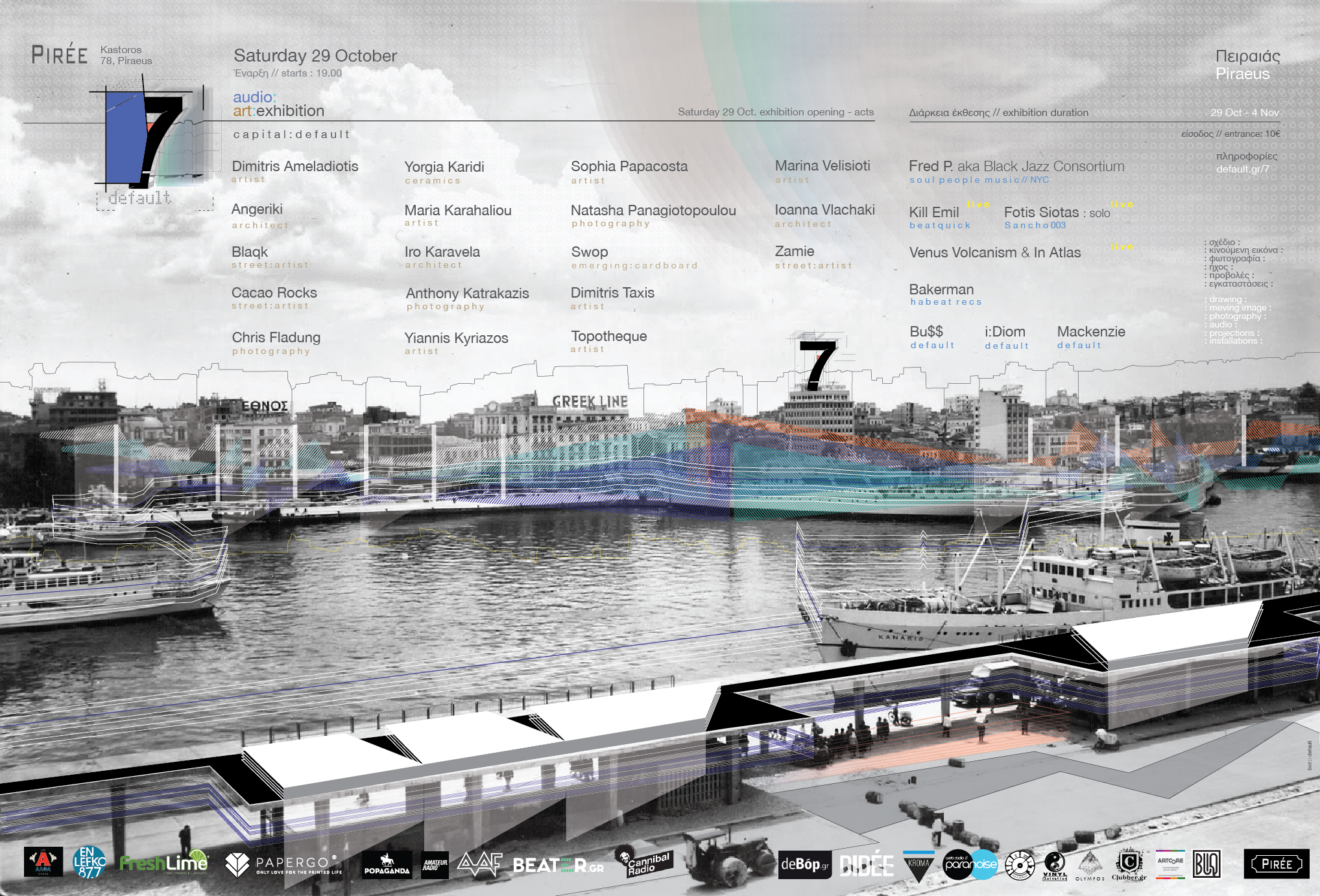Click the deBop.gr logo
1320x896 pixels.
804,864
